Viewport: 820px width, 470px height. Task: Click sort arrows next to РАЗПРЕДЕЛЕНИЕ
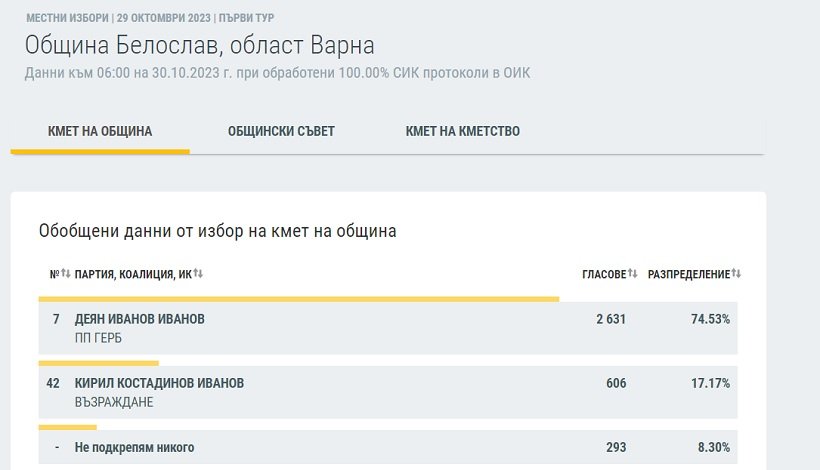(x=736, y=274)
